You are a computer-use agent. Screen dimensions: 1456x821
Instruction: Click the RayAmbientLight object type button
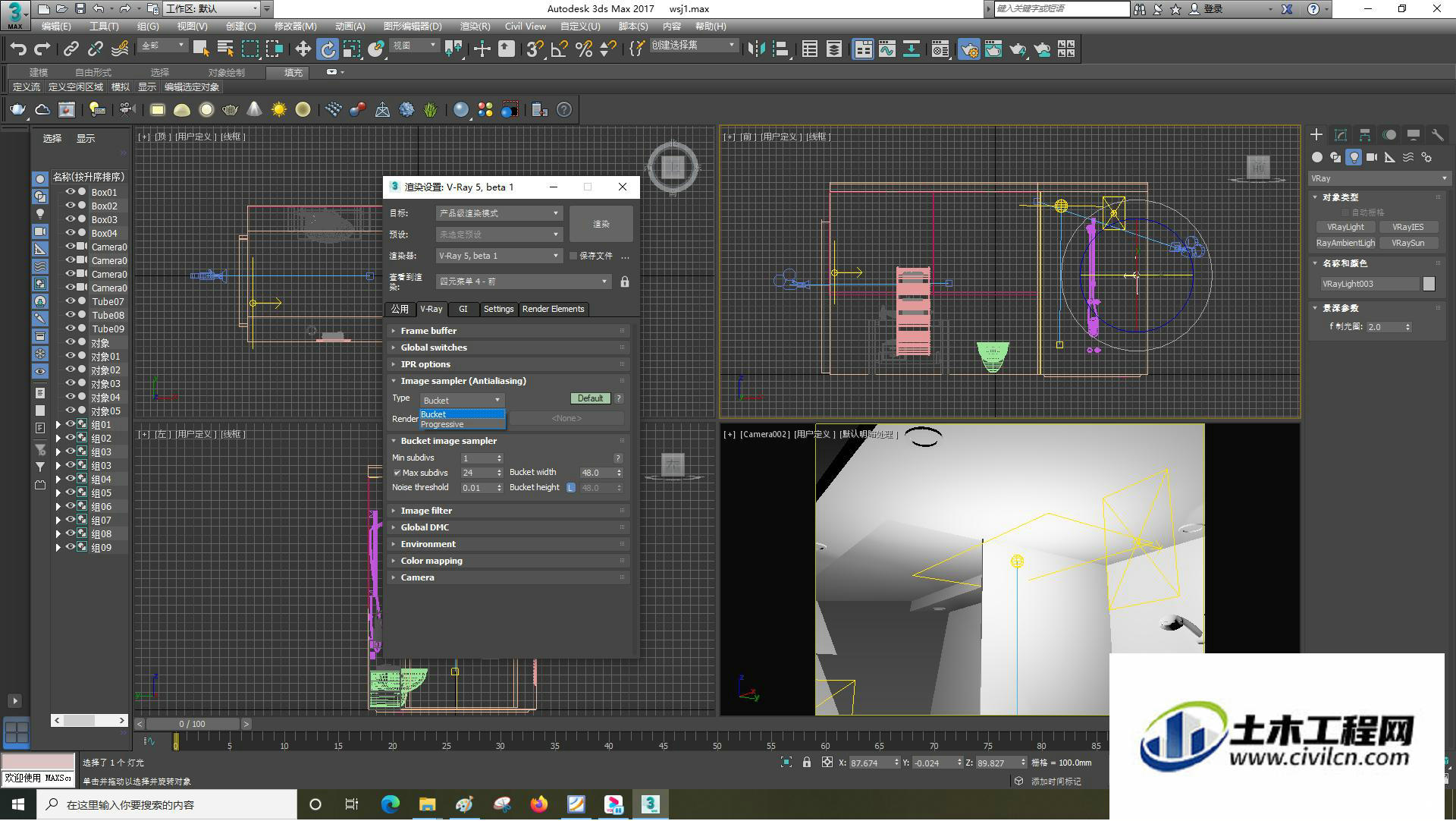coord(1345,243)
